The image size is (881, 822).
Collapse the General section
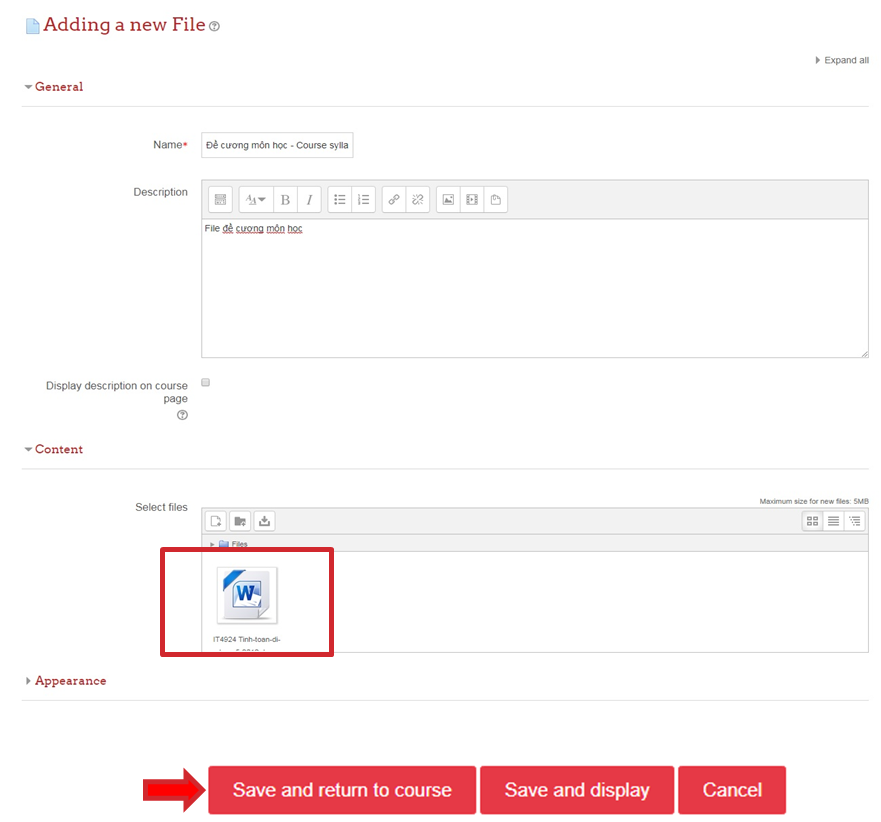click(x=58, y=87)
